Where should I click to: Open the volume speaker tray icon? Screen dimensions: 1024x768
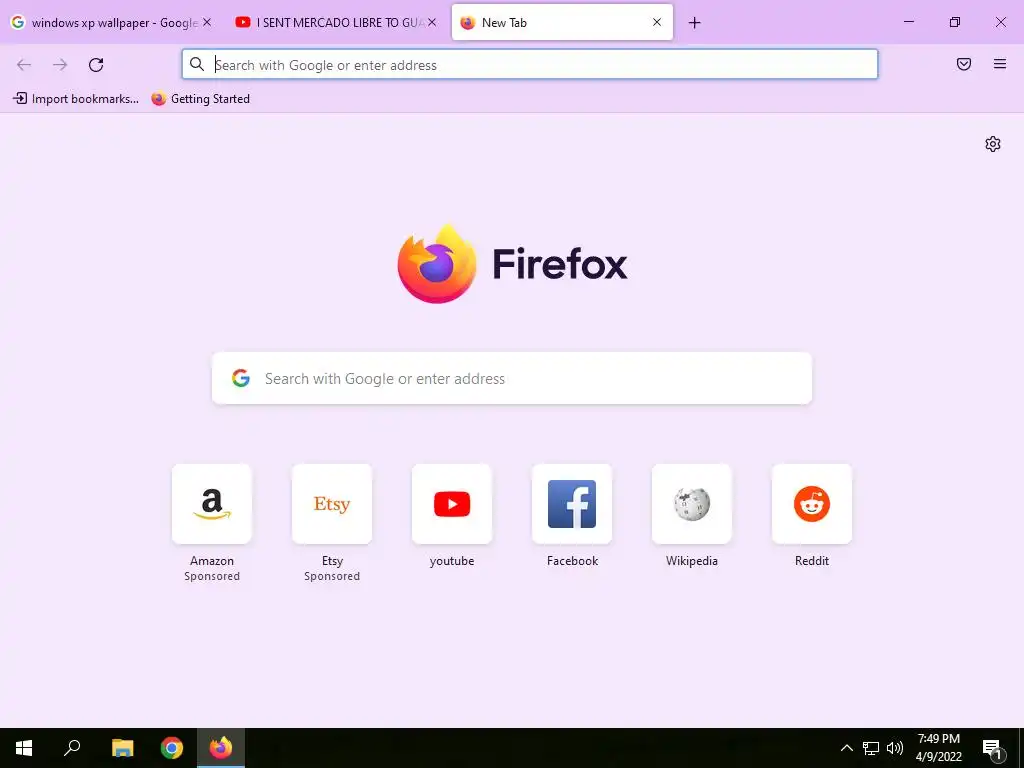[x=895, y=748]
